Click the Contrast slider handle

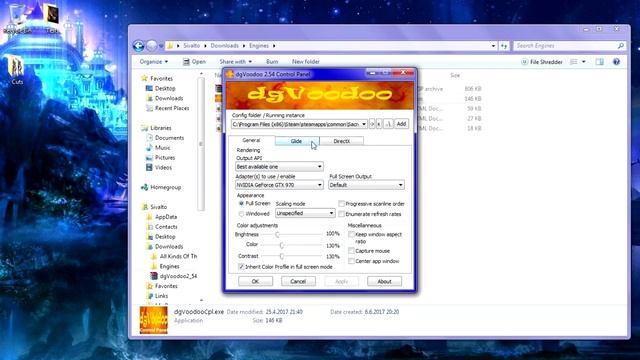pos(282,256)
